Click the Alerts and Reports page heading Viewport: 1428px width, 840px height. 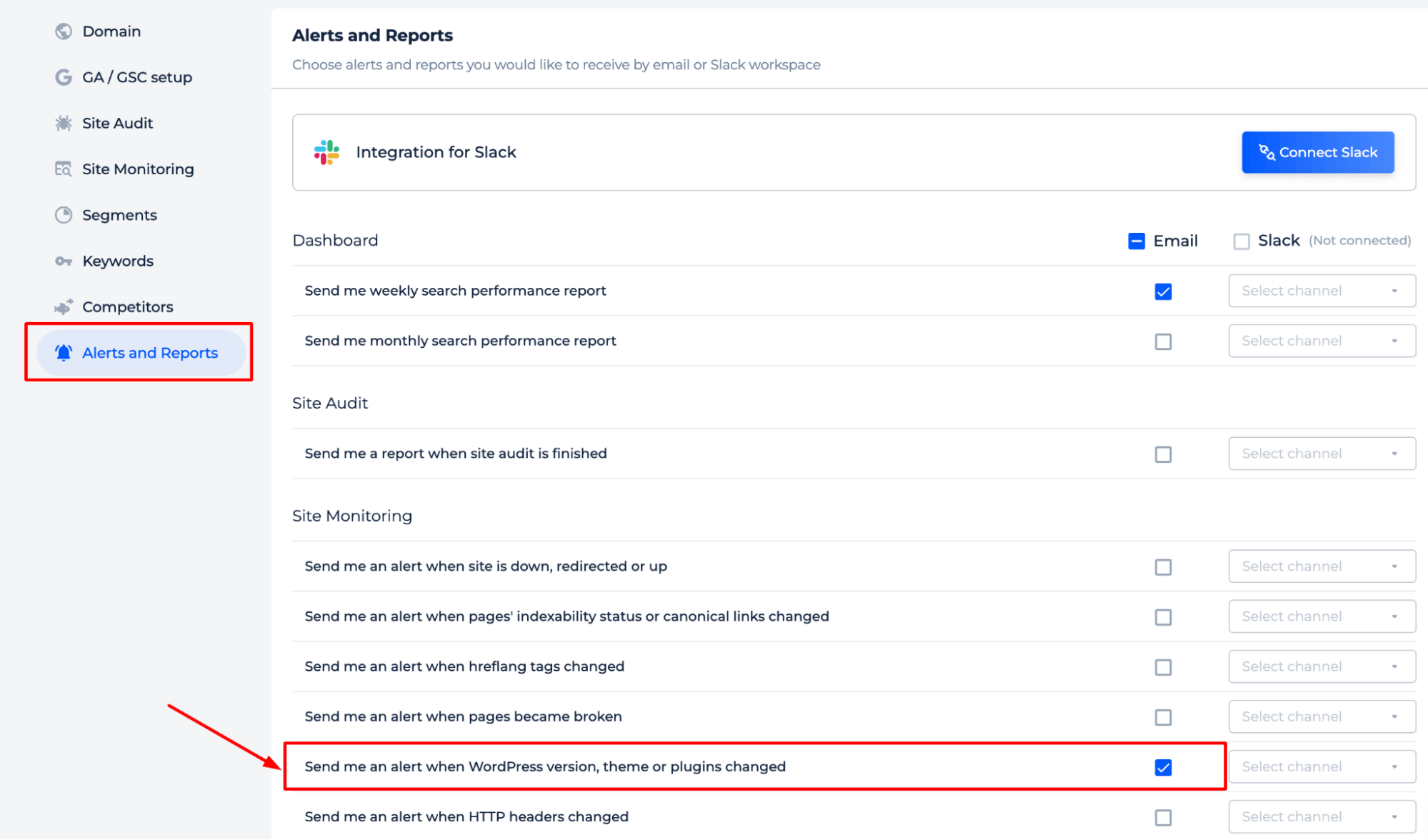tap(372, 35)
